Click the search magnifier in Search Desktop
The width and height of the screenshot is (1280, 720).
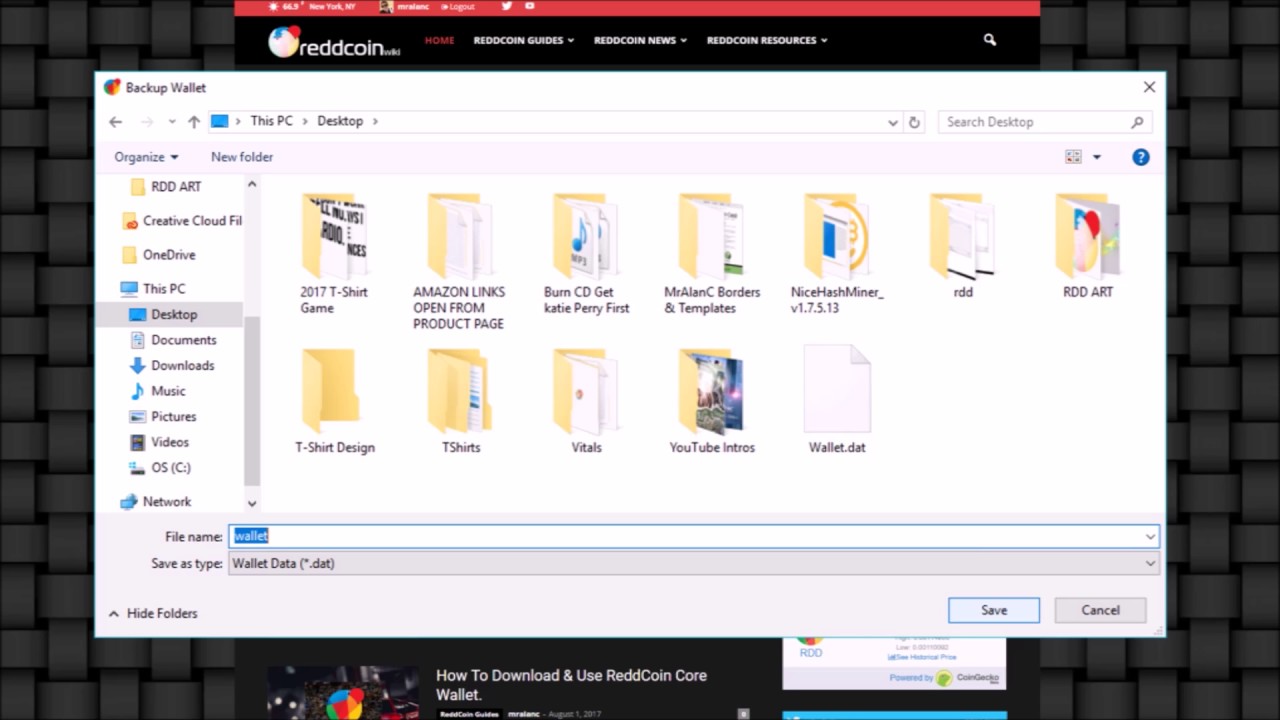(1137, 122)
